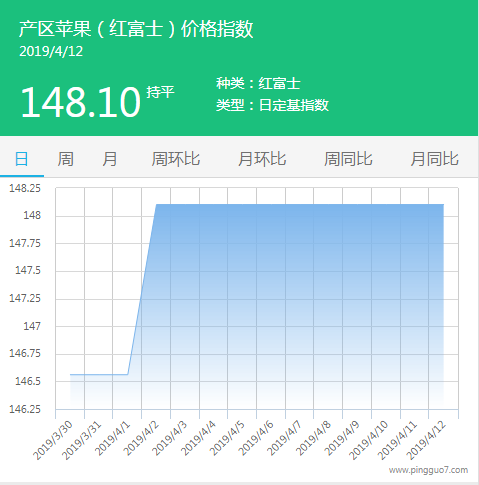Click the 2019/4/12 x-axis date label
Image resolution: width=479 pixels, height=485 pixels.
(426, 441)
